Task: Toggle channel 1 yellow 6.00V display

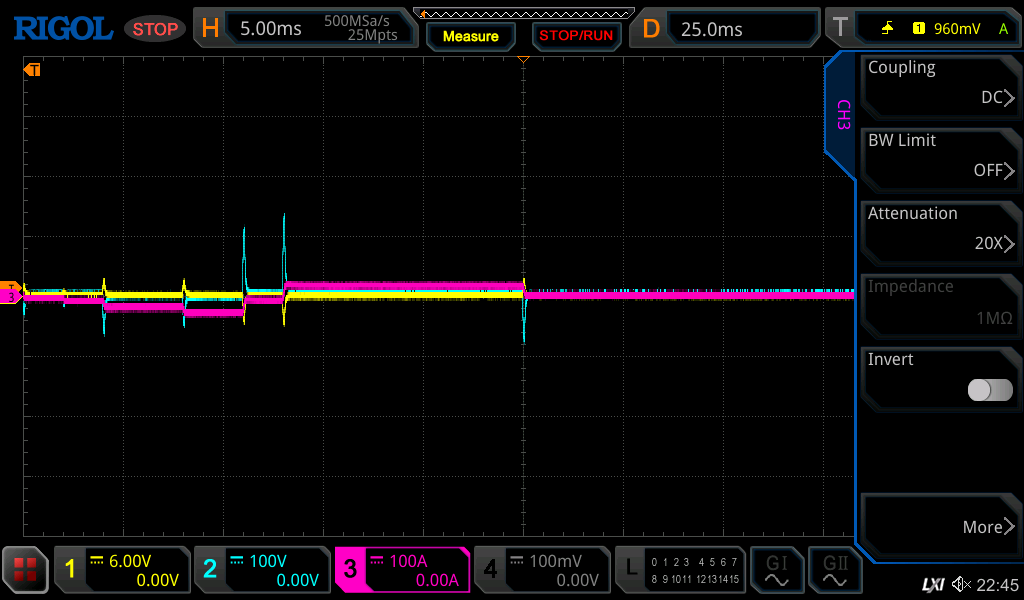Action: coord(122,570)
